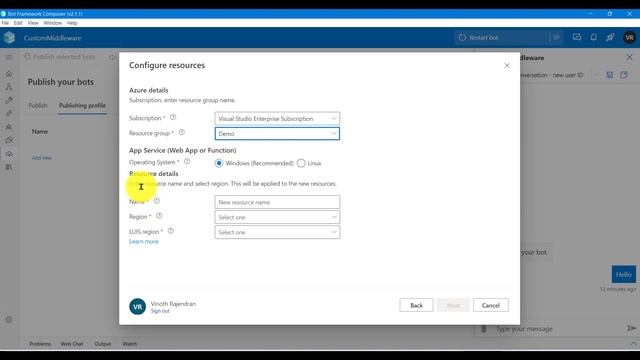Open the Watch tab at bottom

(x=130, y=344)
